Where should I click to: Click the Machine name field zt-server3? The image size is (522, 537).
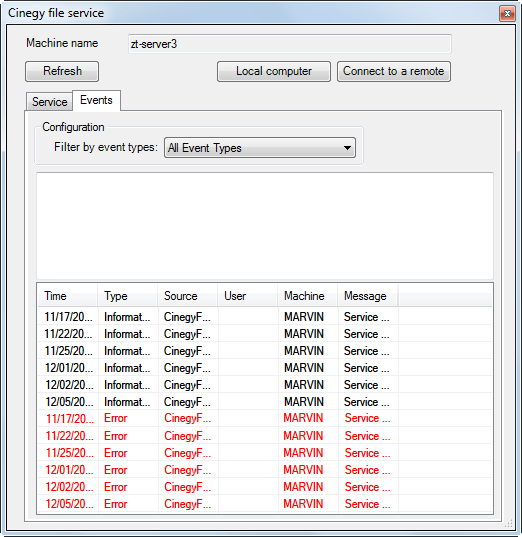(x=290, y=44)
